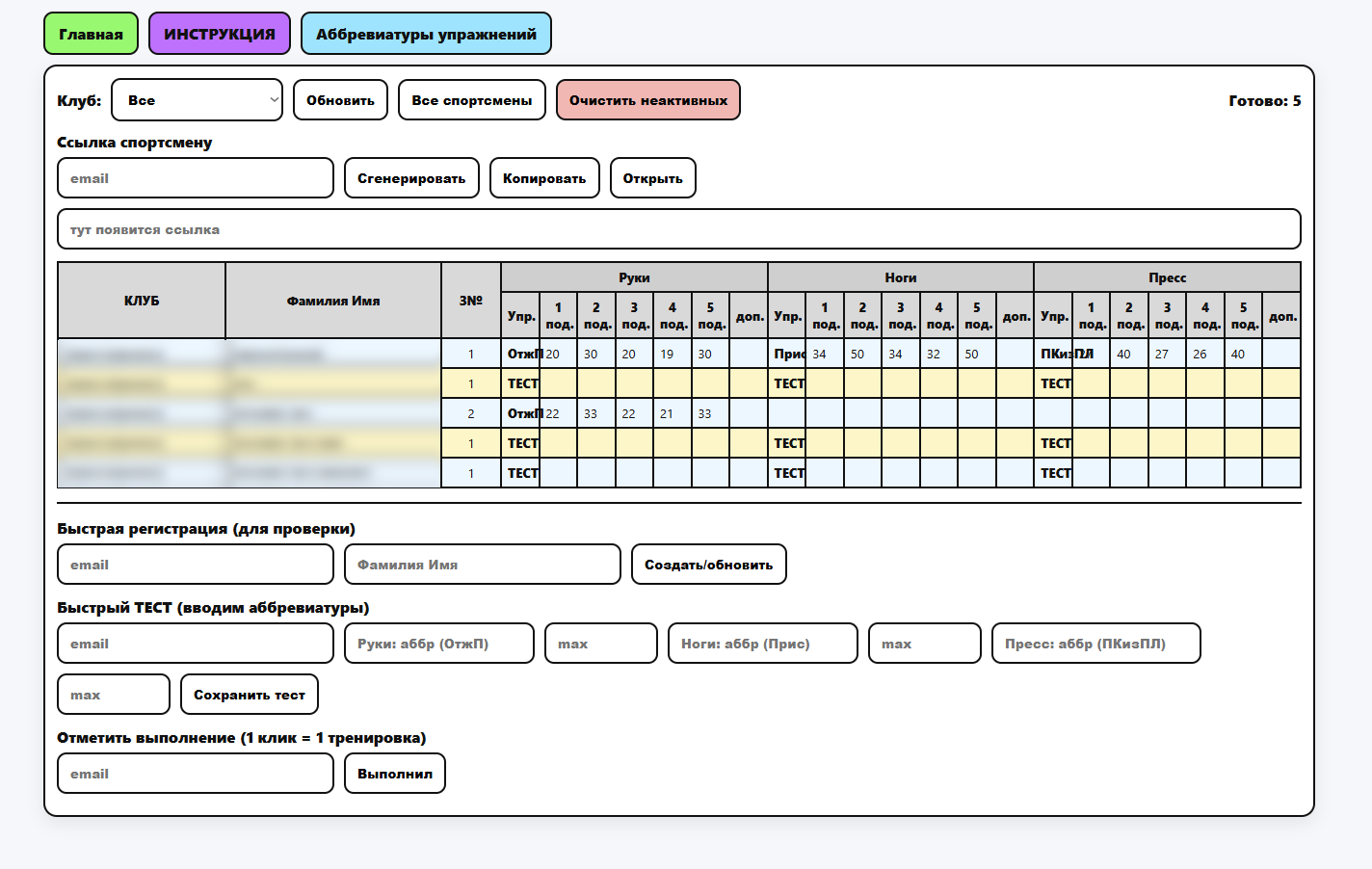Viewport: 1372px width, 869px height.
Task: Click the Фамилия Имя input field
Action: pos(482,565)
